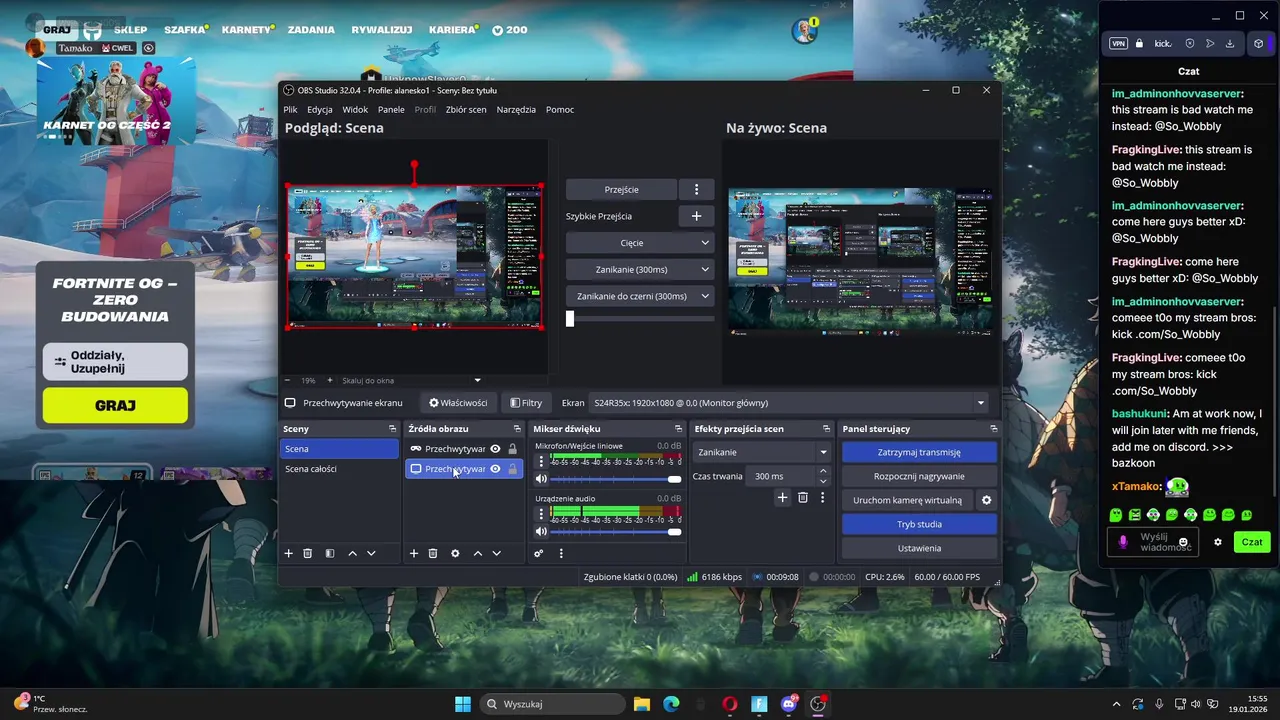Open options dots for Mikrofon/Wejście liniowe
1280x720 pixels.
pos(541,461)
